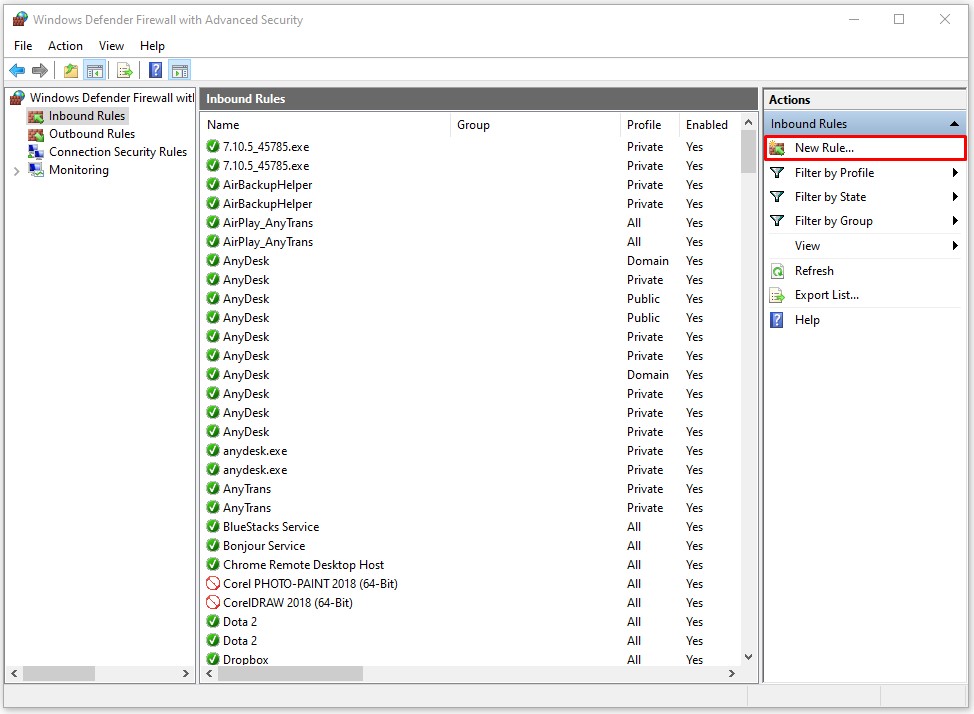Click the Connection Security Rules icon

36,152
